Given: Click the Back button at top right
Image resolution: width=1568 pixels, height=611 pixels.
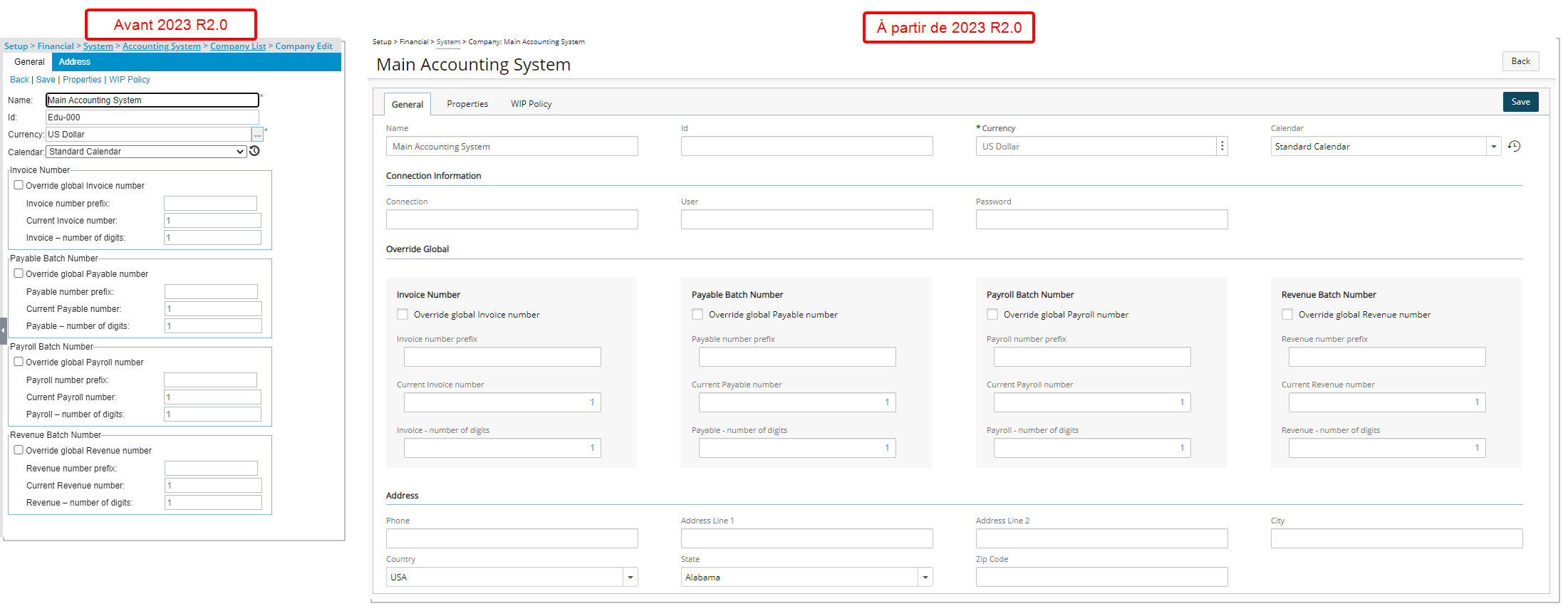Looking at the screenshot, I should tap(1521, 61).
